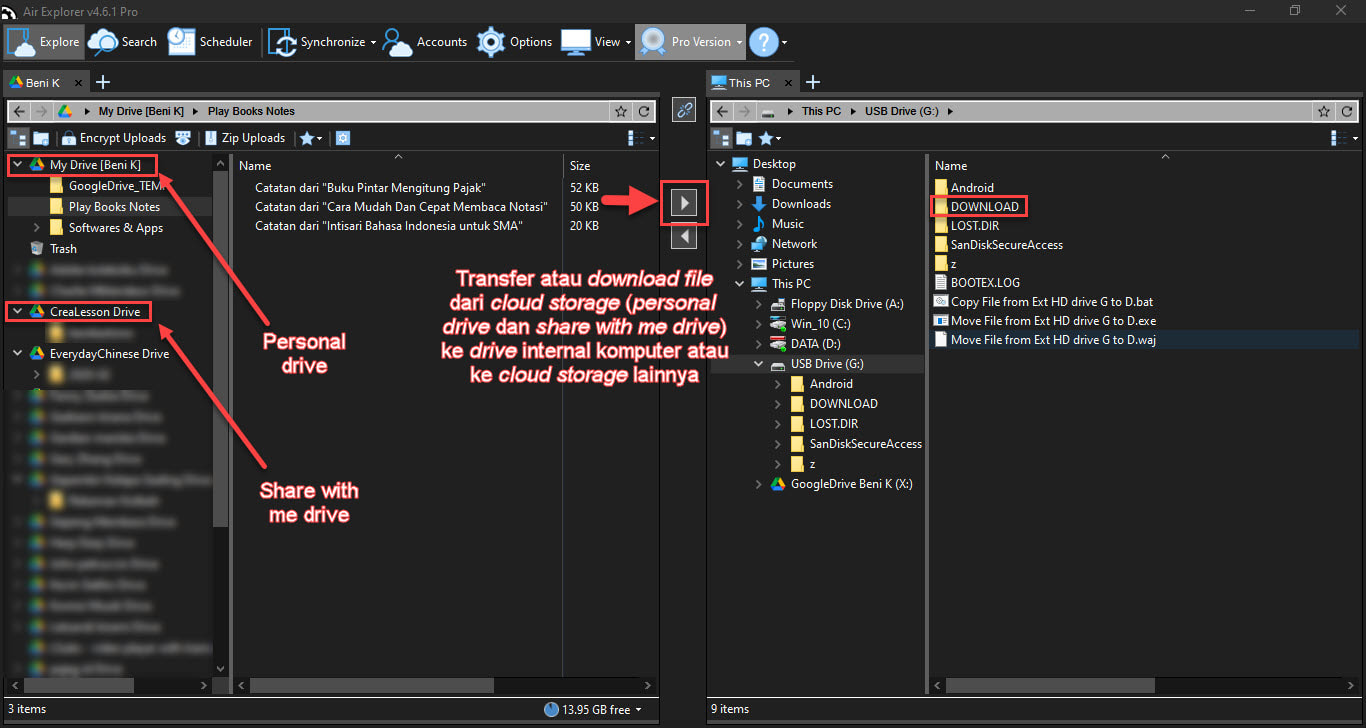Toggle Zip Uploads
This screenshot has width=1366, height=728.
245,138
